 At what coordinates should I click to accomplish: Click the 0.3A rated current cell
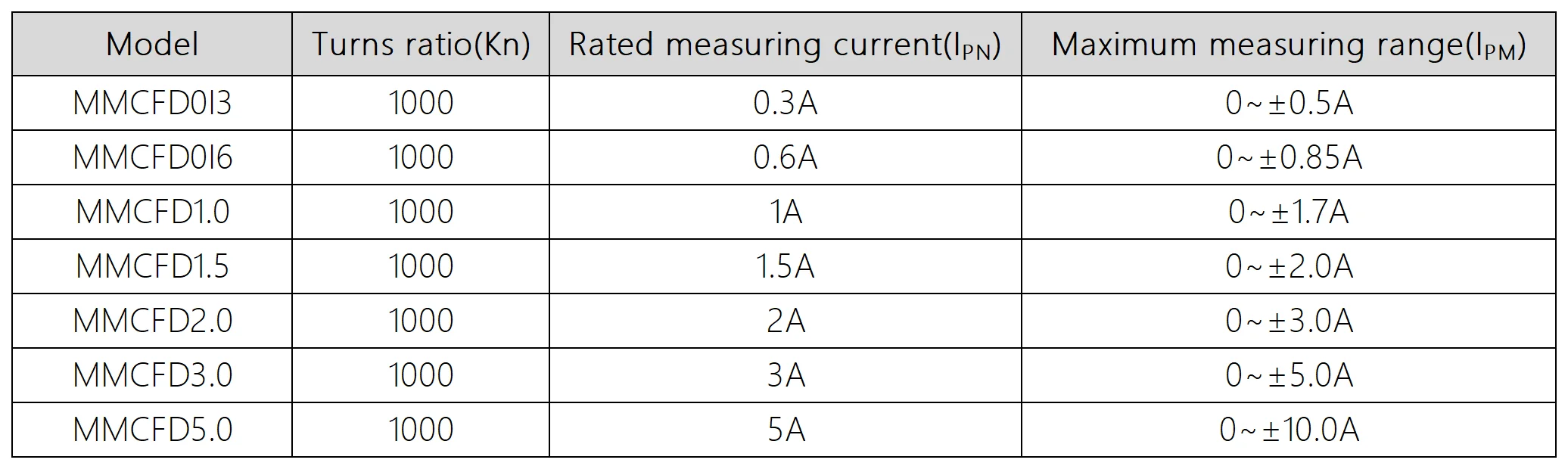pyautogui.click(x=785, y=103)
